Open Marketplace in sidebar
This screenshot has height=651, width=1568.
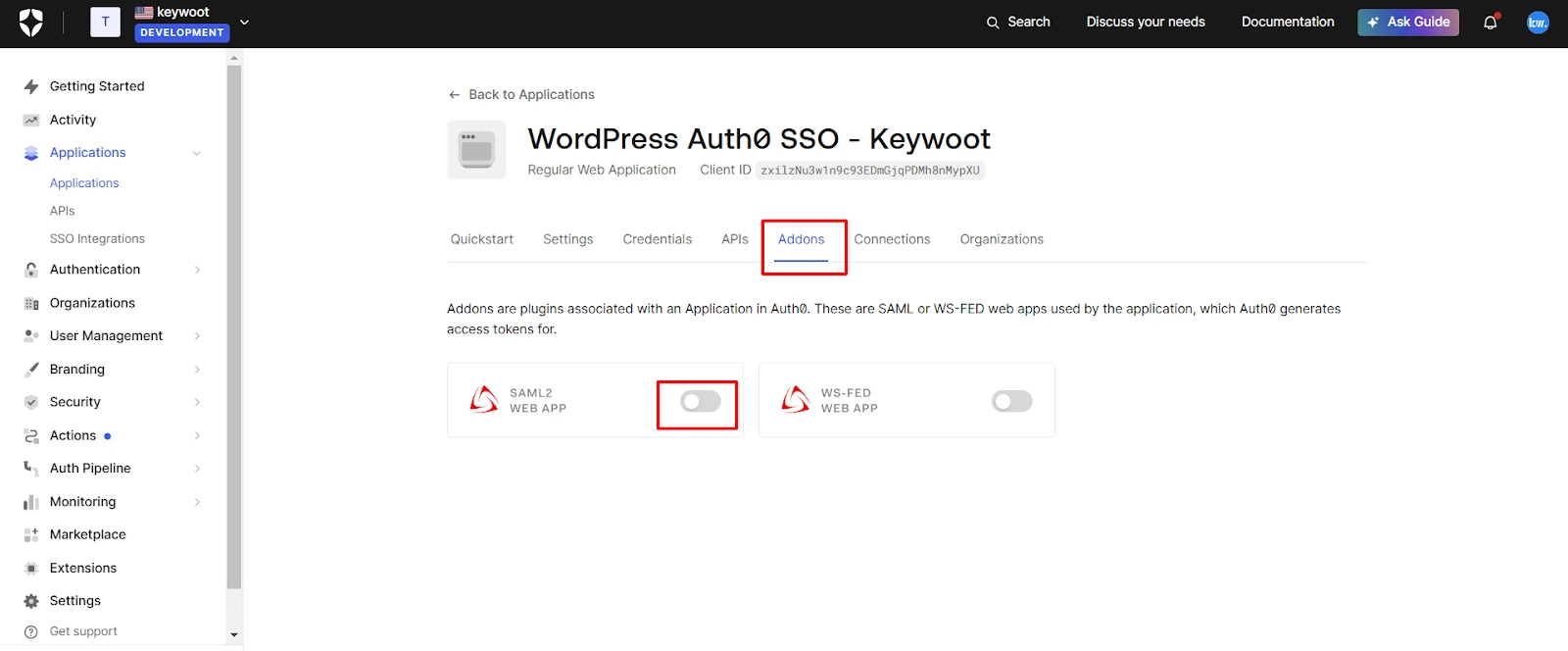(x=88, y=534)
